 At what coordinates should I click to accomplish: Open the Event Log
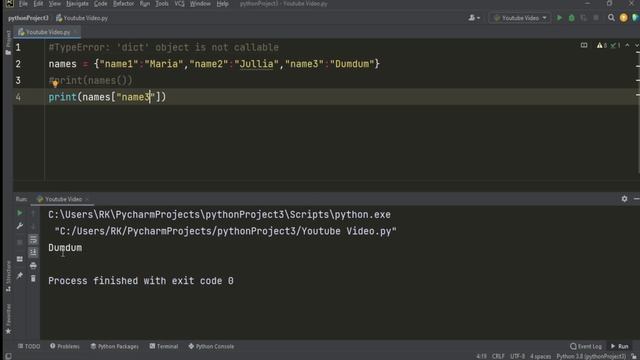tap(586, 346)
